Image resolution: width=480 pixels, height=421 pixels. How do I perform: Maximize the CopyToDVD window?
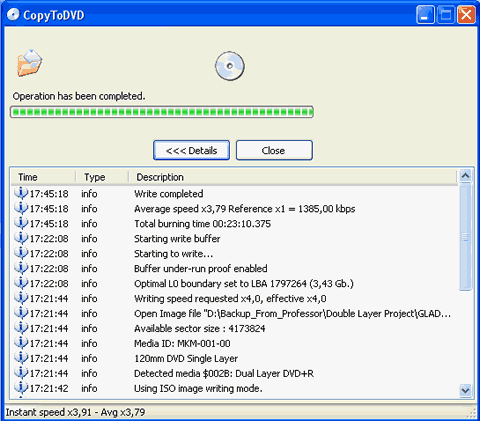point(446,15)
